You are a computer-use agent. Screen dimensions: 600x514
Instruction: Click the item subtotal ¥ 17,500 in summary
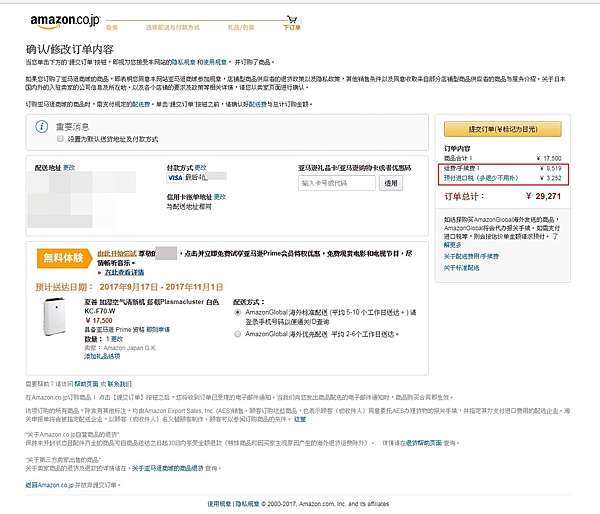[549, 158]
